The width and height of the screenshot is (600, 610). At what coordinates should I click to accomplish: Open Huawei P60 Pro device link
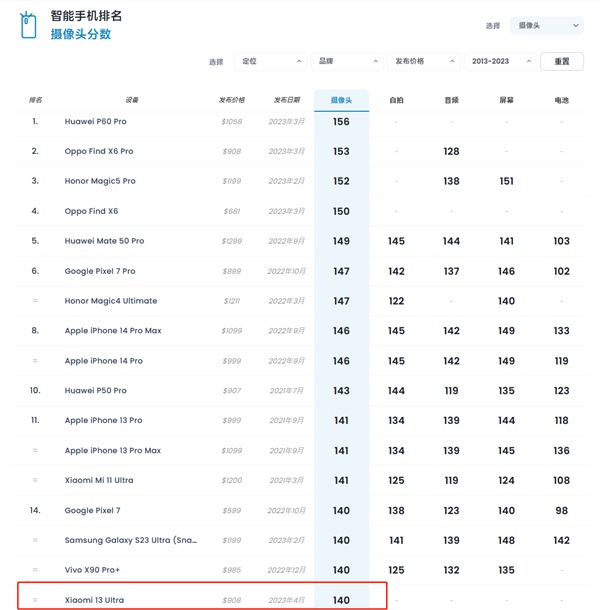tap(96, 121)
